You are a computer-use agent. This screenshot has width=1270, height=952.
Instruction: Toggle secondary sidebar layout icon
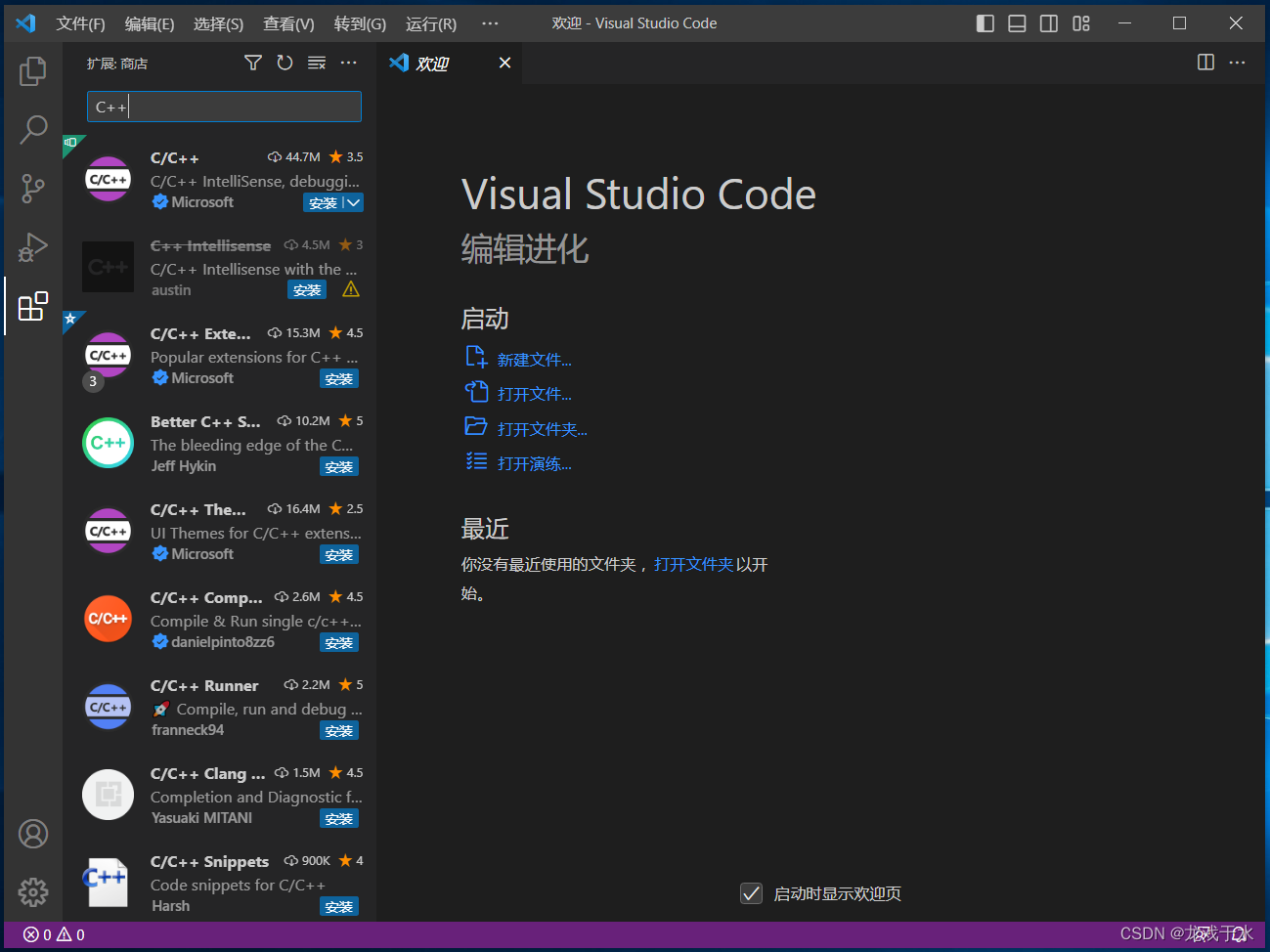coord(1049,23)
